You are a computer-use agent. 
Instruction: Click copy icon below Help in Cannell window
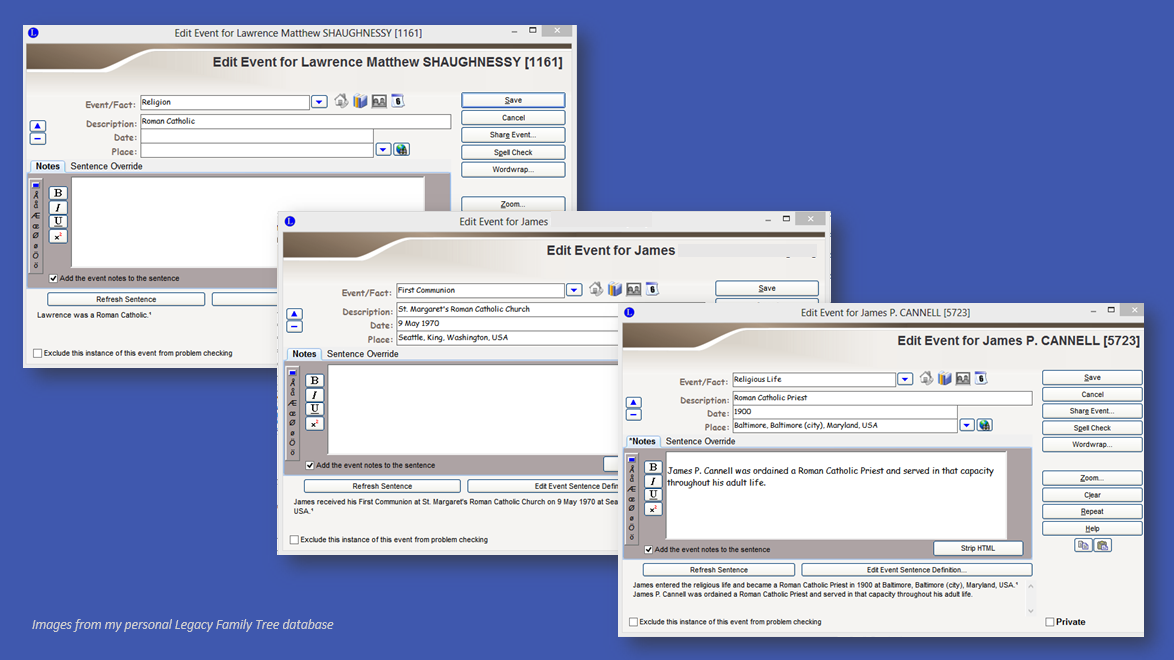1083,545
